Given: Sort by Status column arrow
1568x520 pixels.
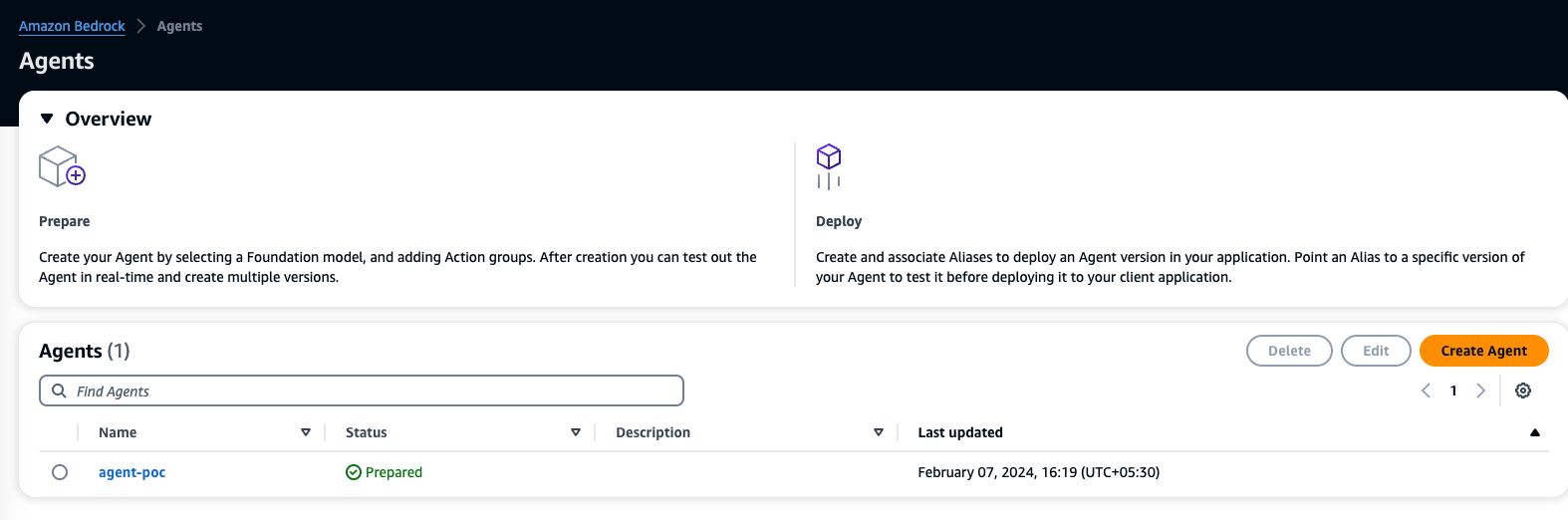Looking at the screenshot, I should point(576,432).
